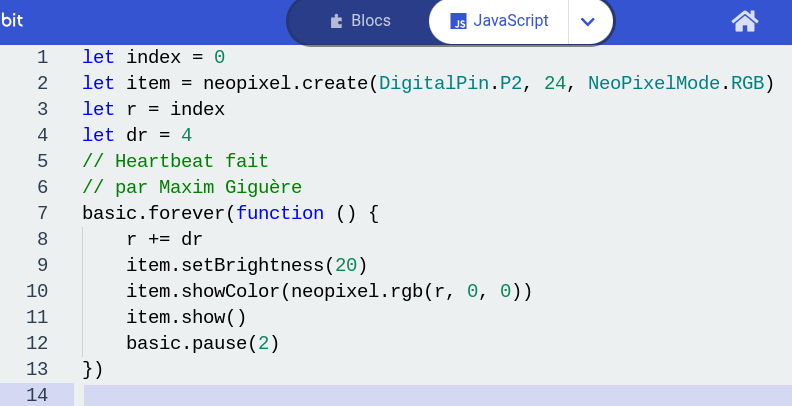Image resolution: width=792 pixels, height=406 pixels.
Task: Switch to the Blocs editor tab
Action: coord(361,21)
